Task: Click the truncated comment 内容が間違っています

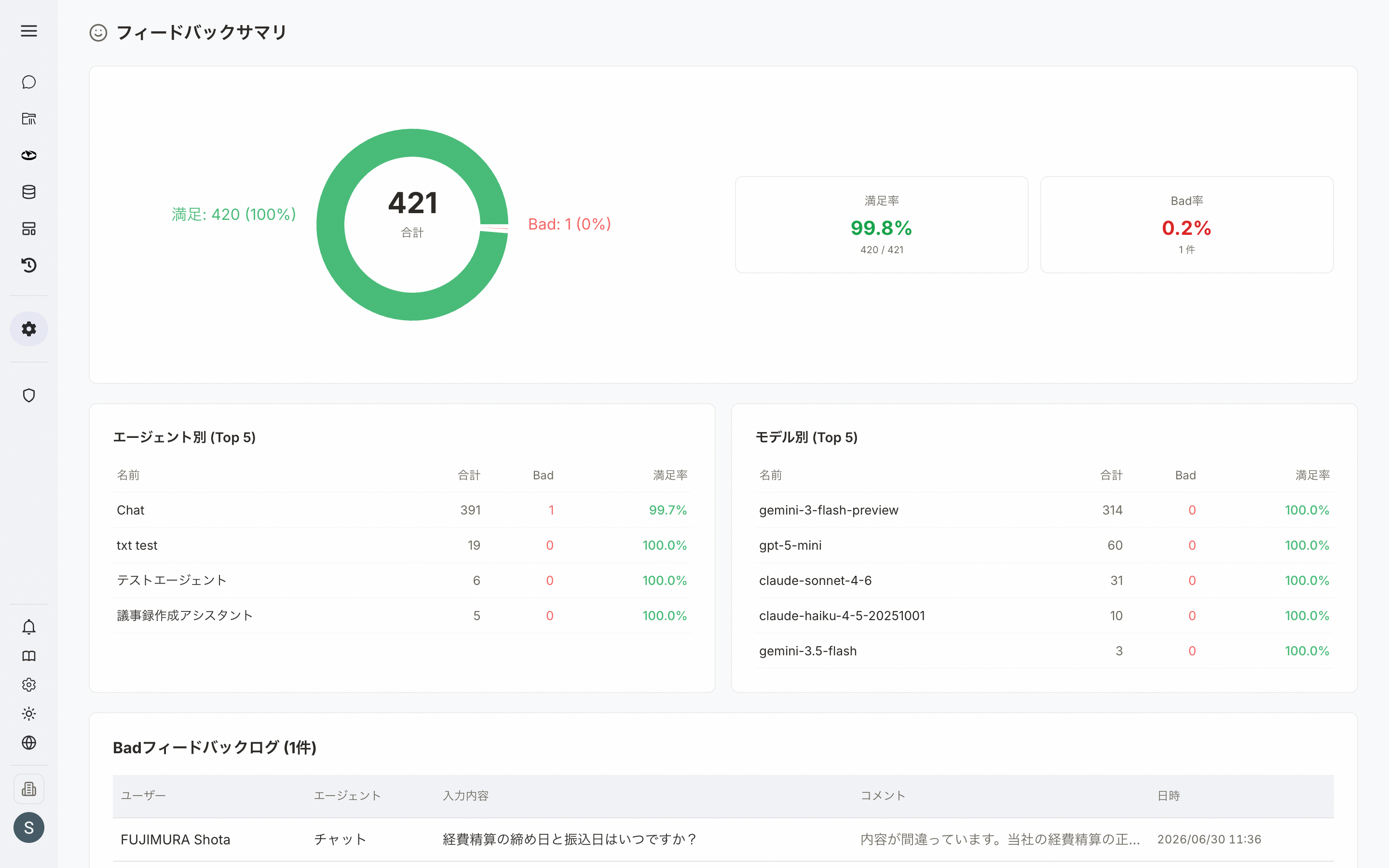Action: [1000, 839]
